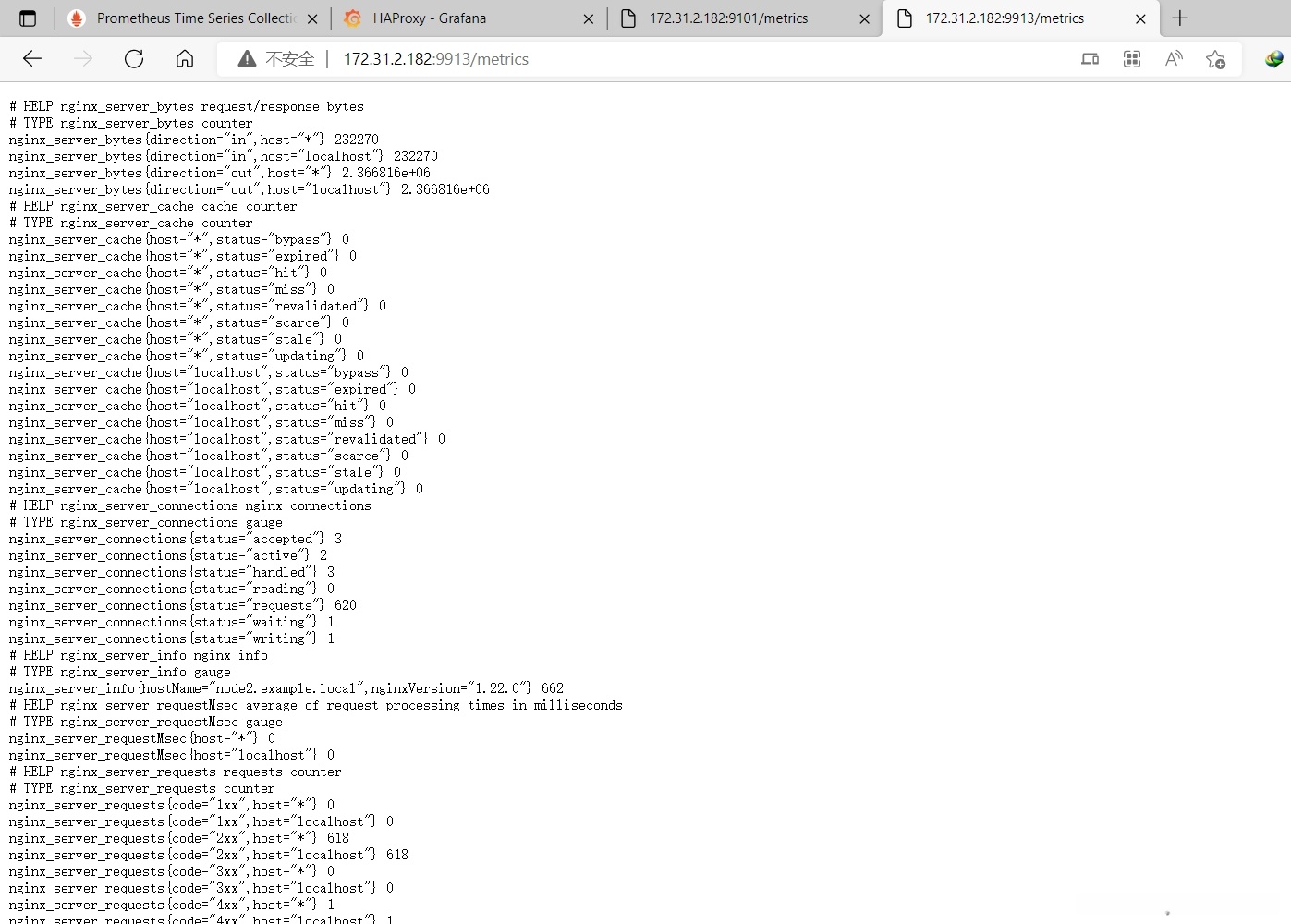Image resolution: width=1291 pixels, height=924 pixels.
Task: Click '# HELP nginx_server_requestMsec' description line
Action: point(316,705)
